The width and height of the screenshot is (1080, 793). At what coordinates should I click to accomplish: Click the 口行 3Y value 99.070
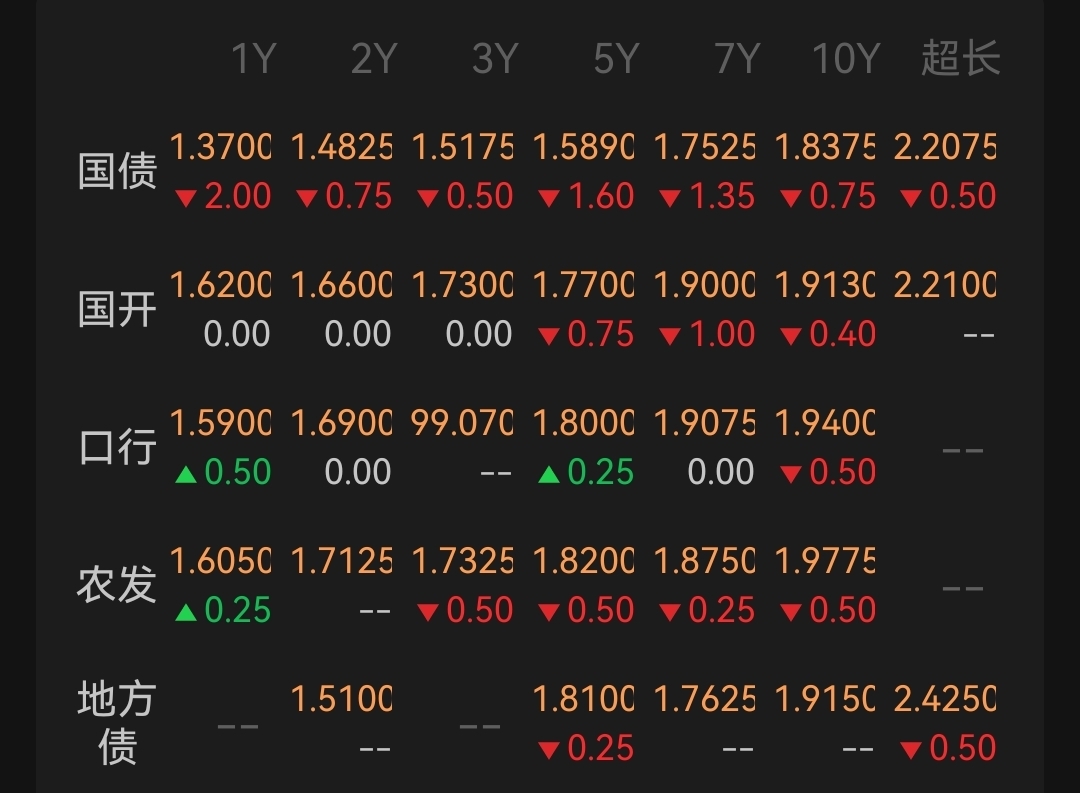pos(462,424)
